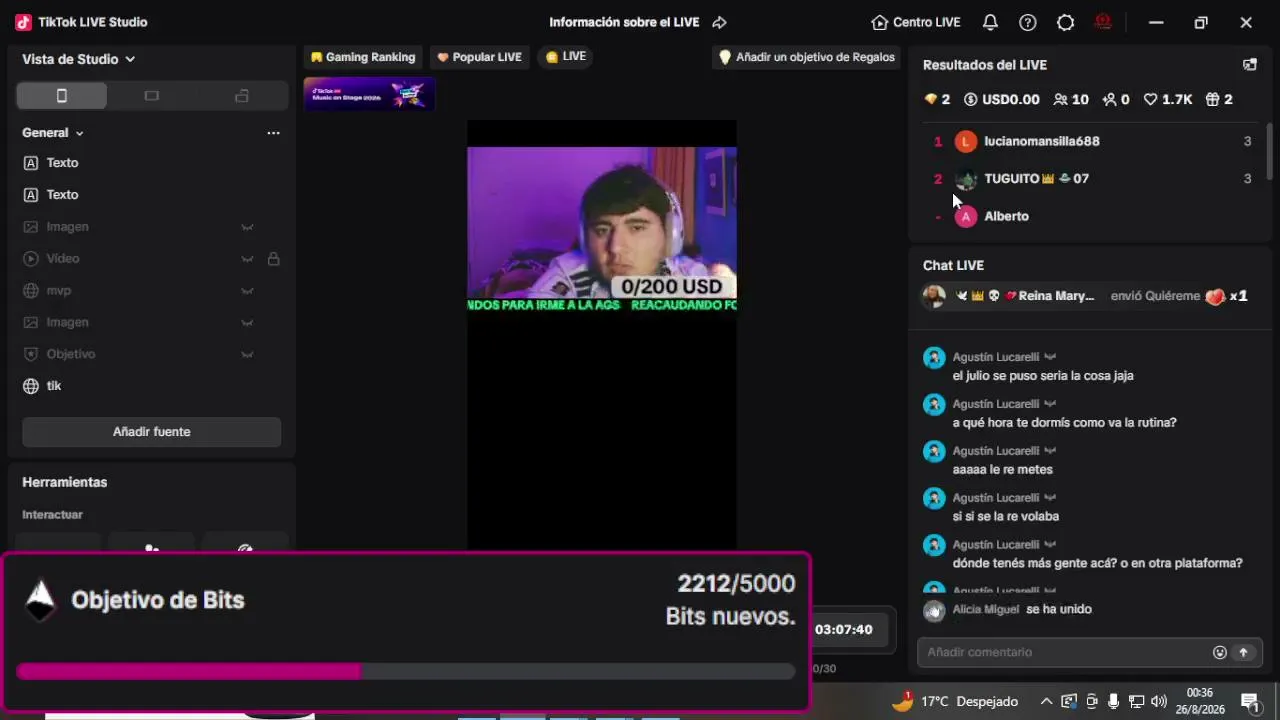Show the hidden Objetivo source
This screenshot has height=720, width=1280.
pos(247,354)
